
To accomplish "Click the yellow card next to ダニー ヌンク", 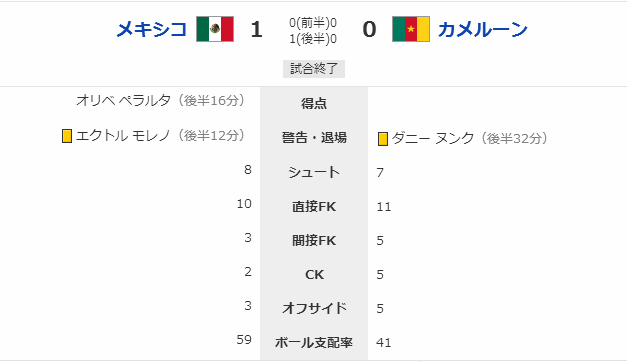I will click(383, 139).
